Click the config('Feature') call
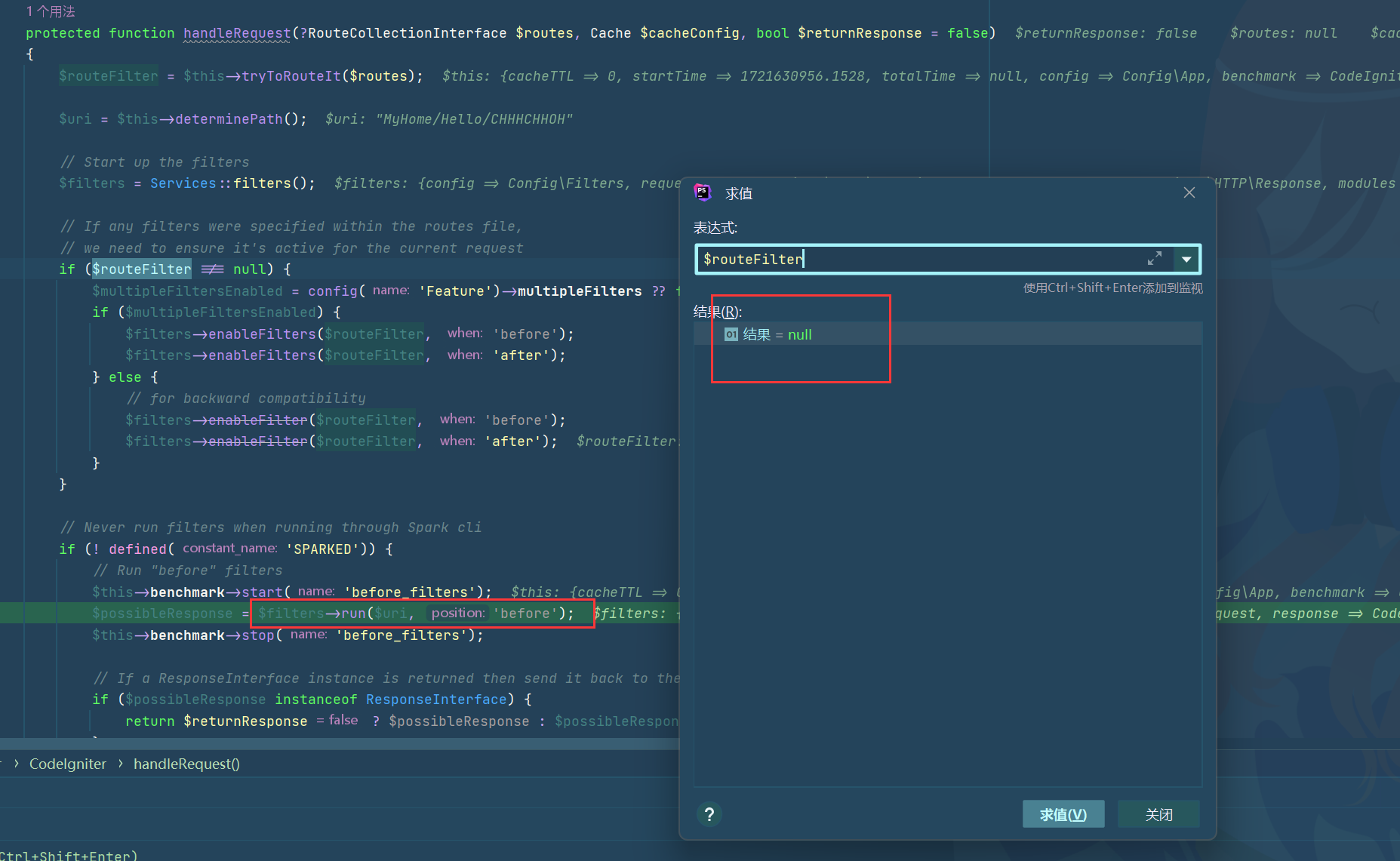 404,291
